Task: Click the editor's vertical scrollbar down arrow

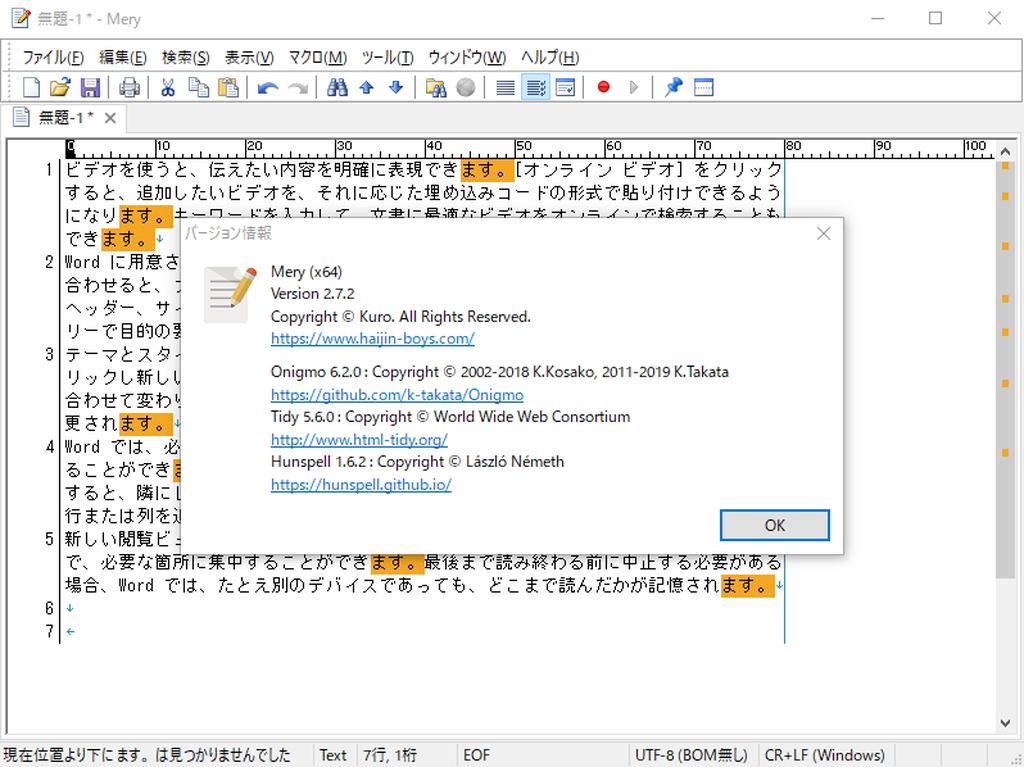Action: pyautogui.click(x=1005, y=723)
